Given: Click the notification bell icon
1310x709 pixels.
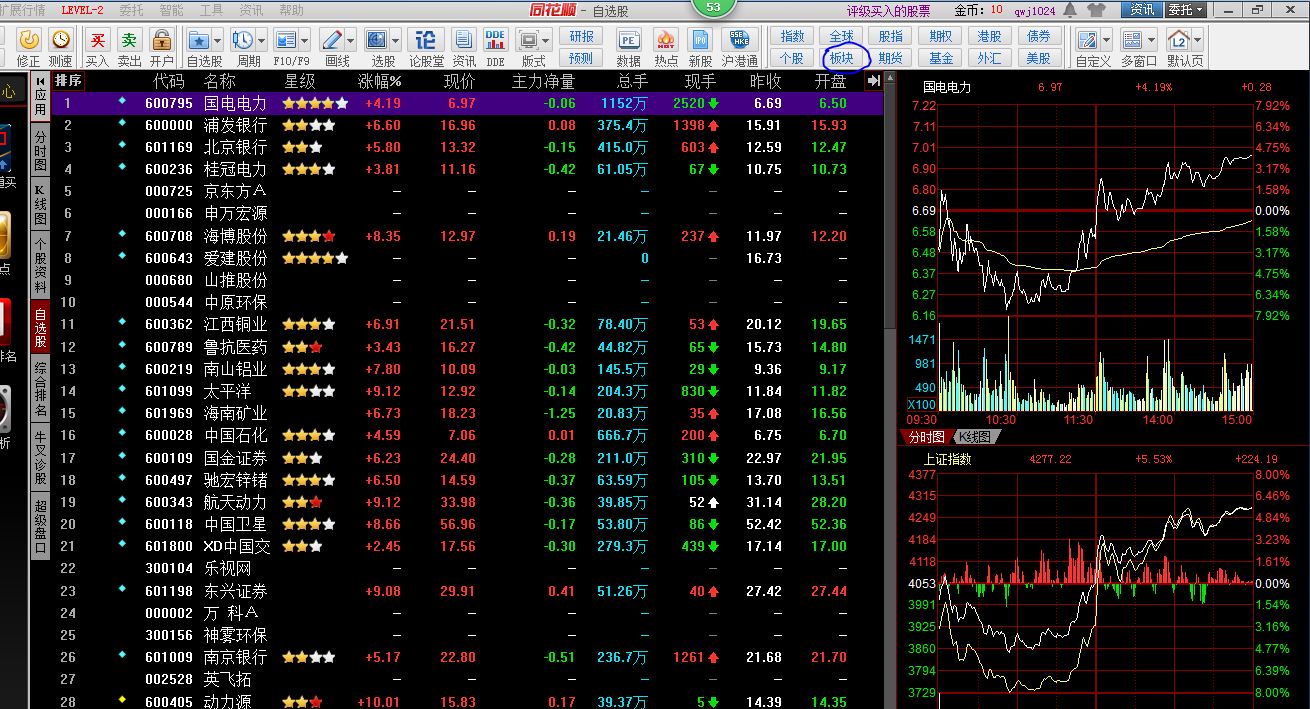Looking at the screenshot, I should (1070, 10).
